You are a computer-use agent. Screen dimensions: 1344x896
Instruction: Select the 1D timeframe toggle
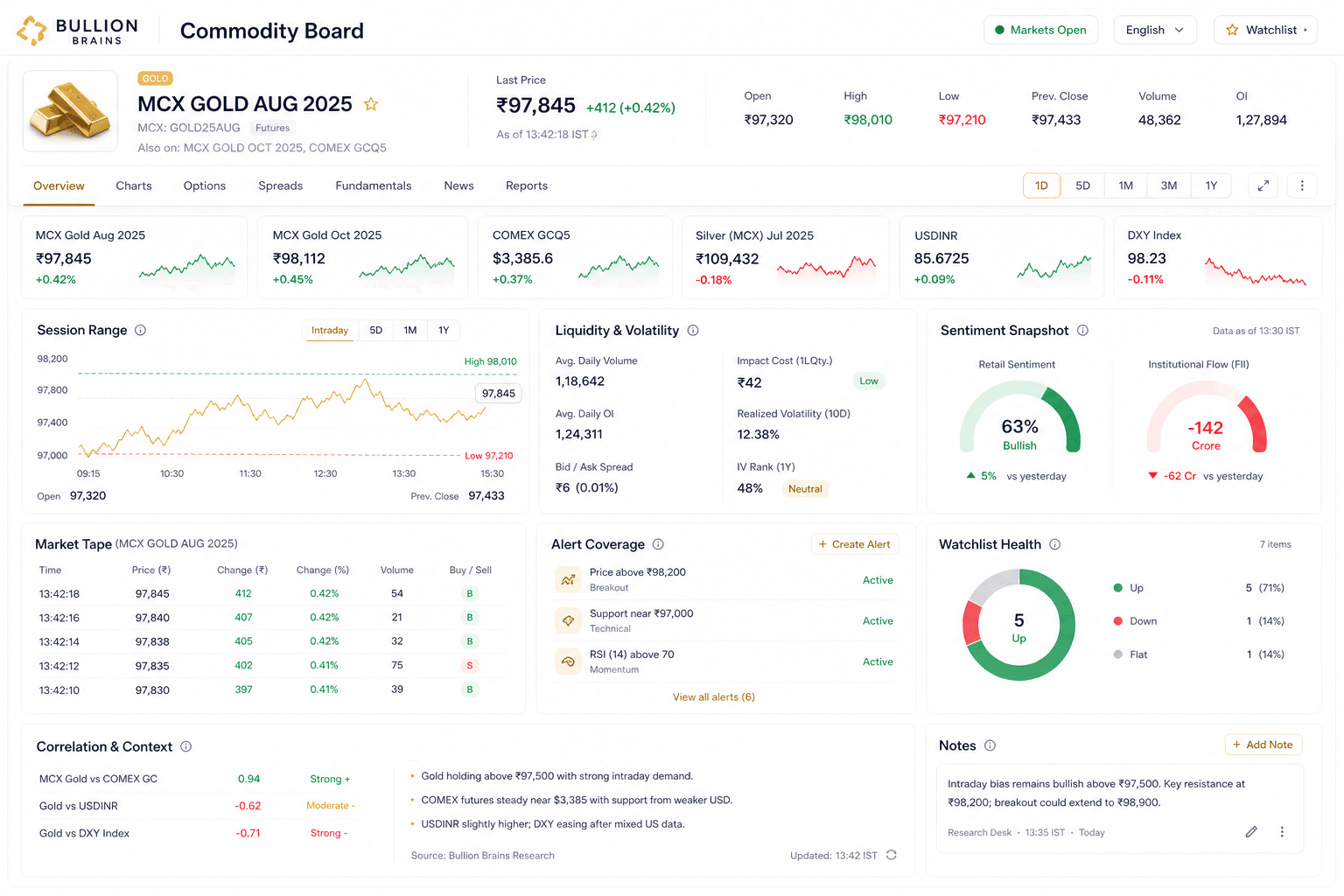[1041, 185]
